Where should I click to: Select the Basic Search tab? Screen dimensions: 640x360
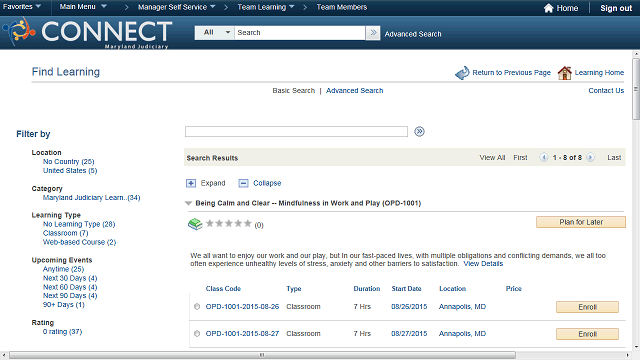293,91
